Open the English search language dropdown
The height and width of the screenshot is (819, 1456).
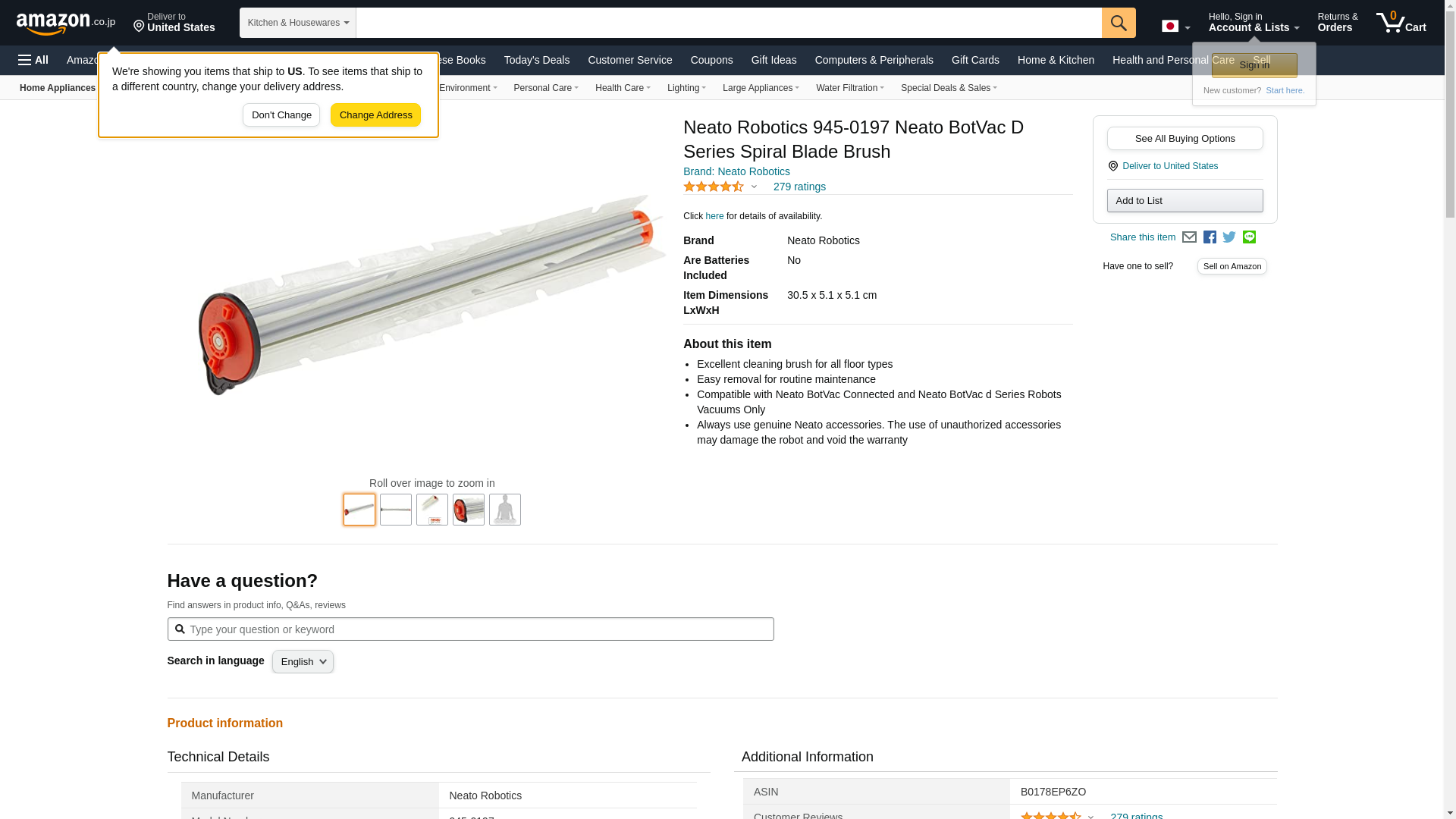point(303,662)
